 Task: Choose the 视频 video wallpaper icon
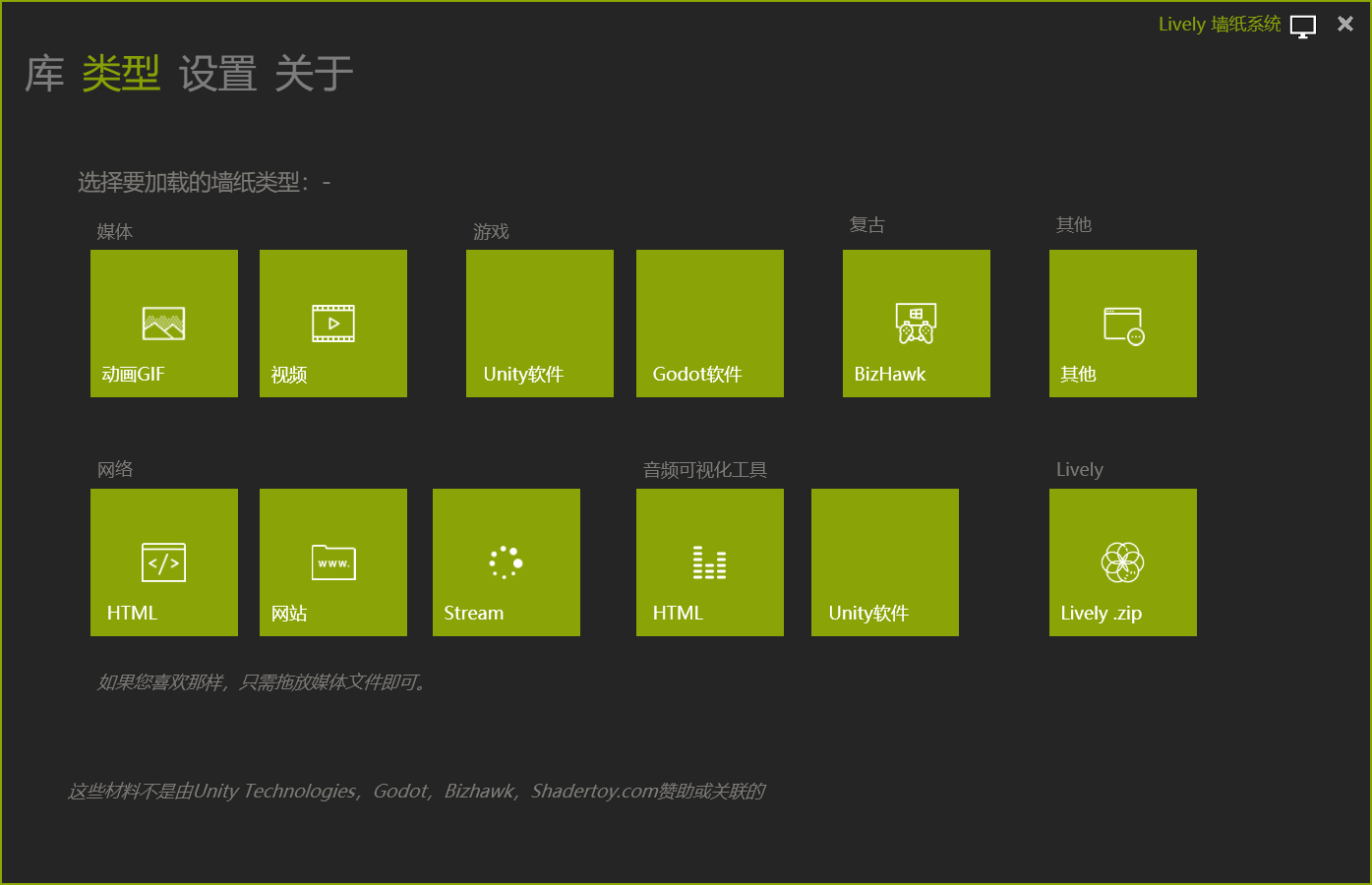pos(333,324)
